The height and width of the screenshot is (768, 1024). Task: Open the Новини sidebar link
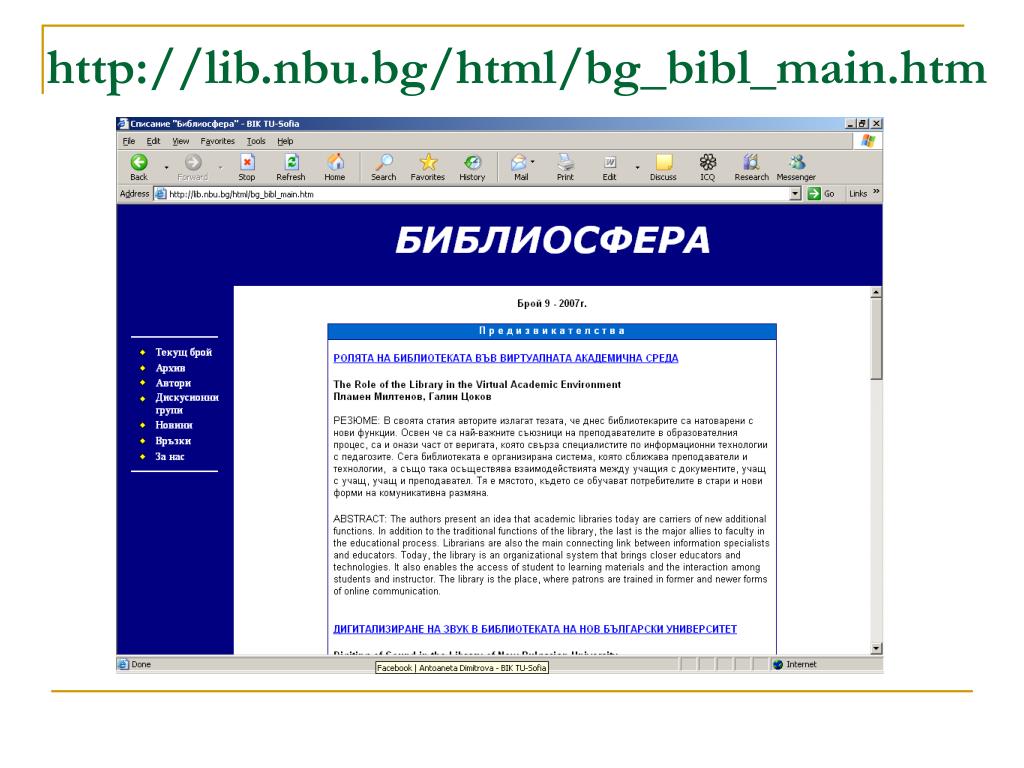(x=174, y=424)
